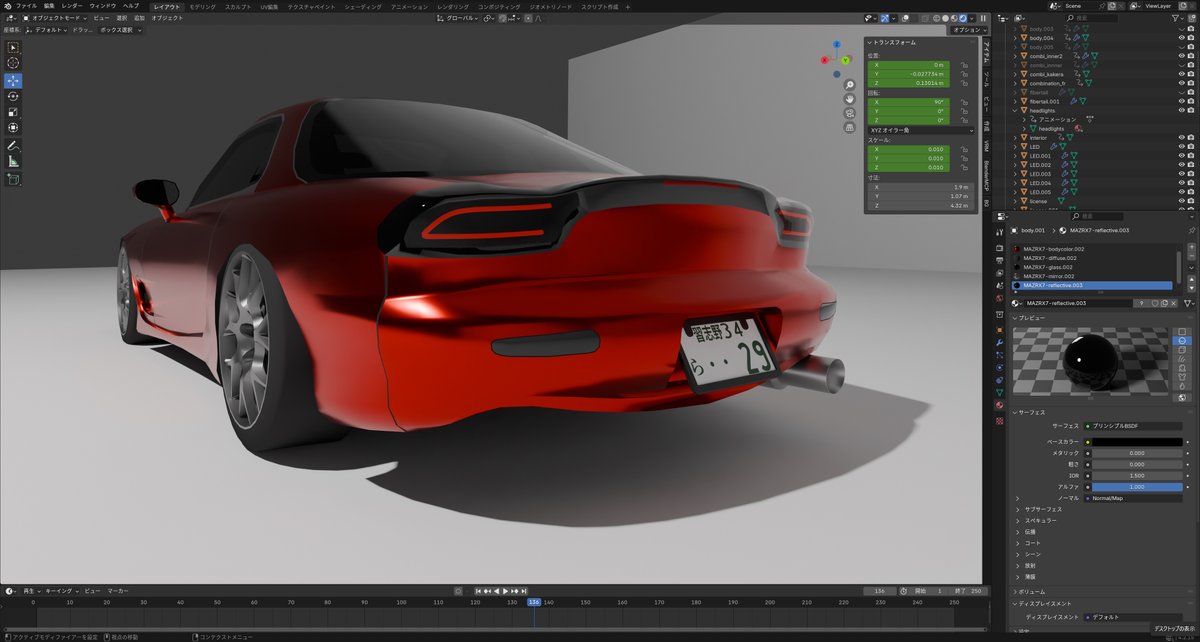Click the Blender logo menu icon

(7, 6)
